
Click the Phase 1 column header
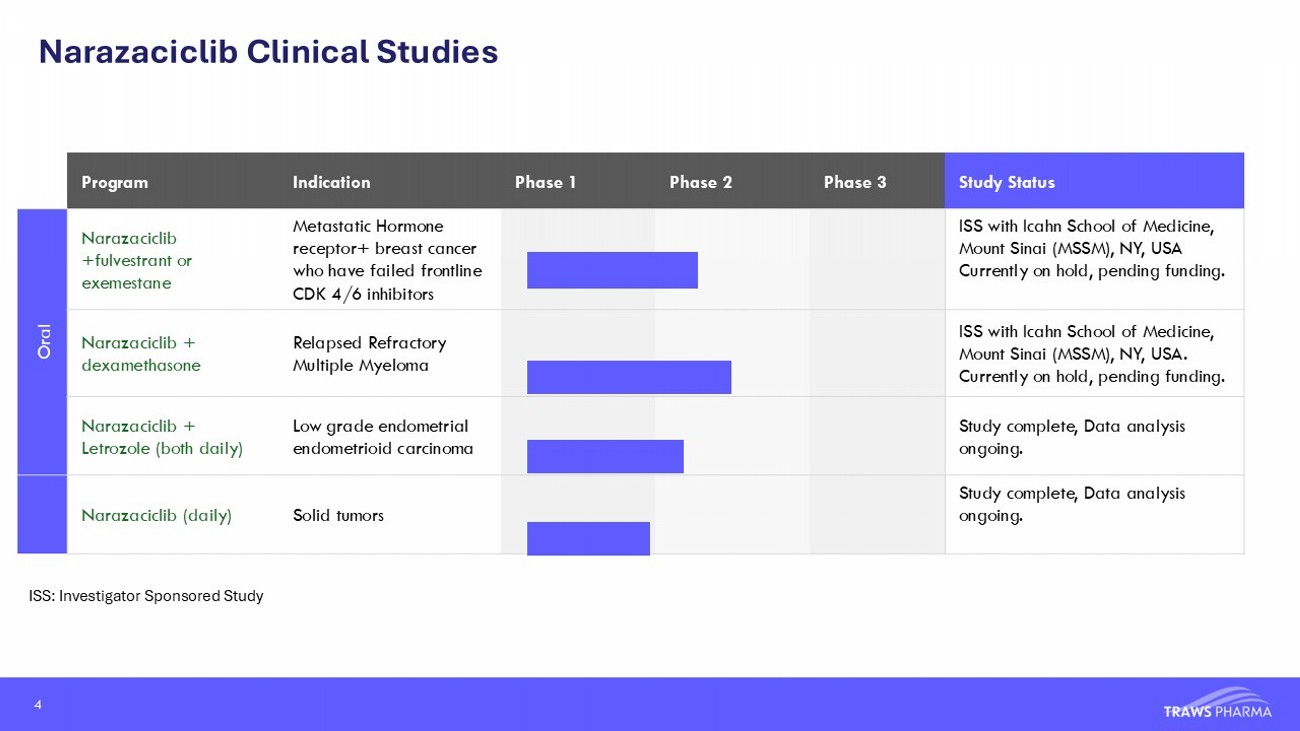click(545, 182)
